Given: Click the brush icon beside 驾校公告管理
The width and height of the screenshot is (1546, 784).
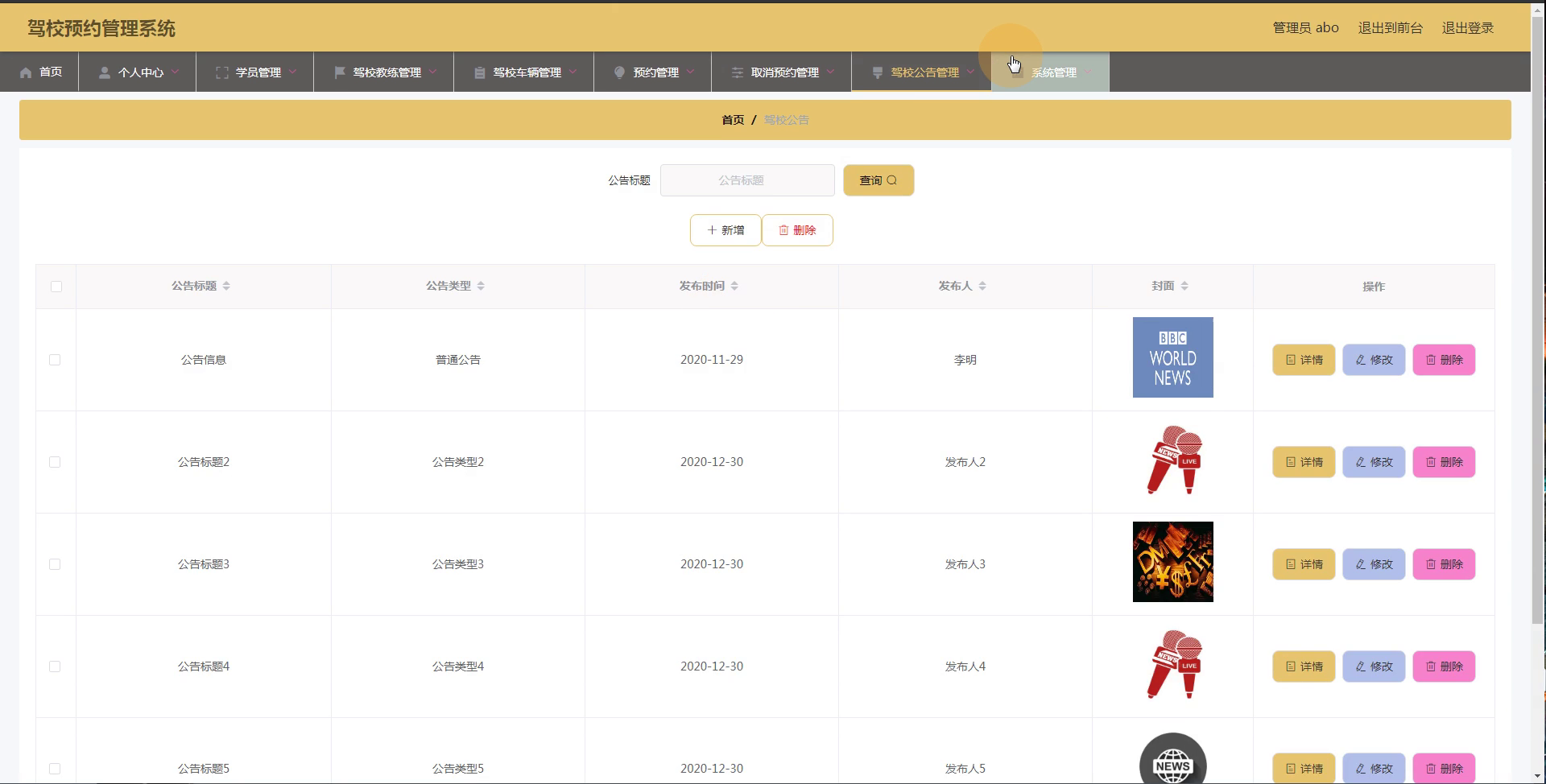Looking at the screenshot, I should tap(878, 72).
